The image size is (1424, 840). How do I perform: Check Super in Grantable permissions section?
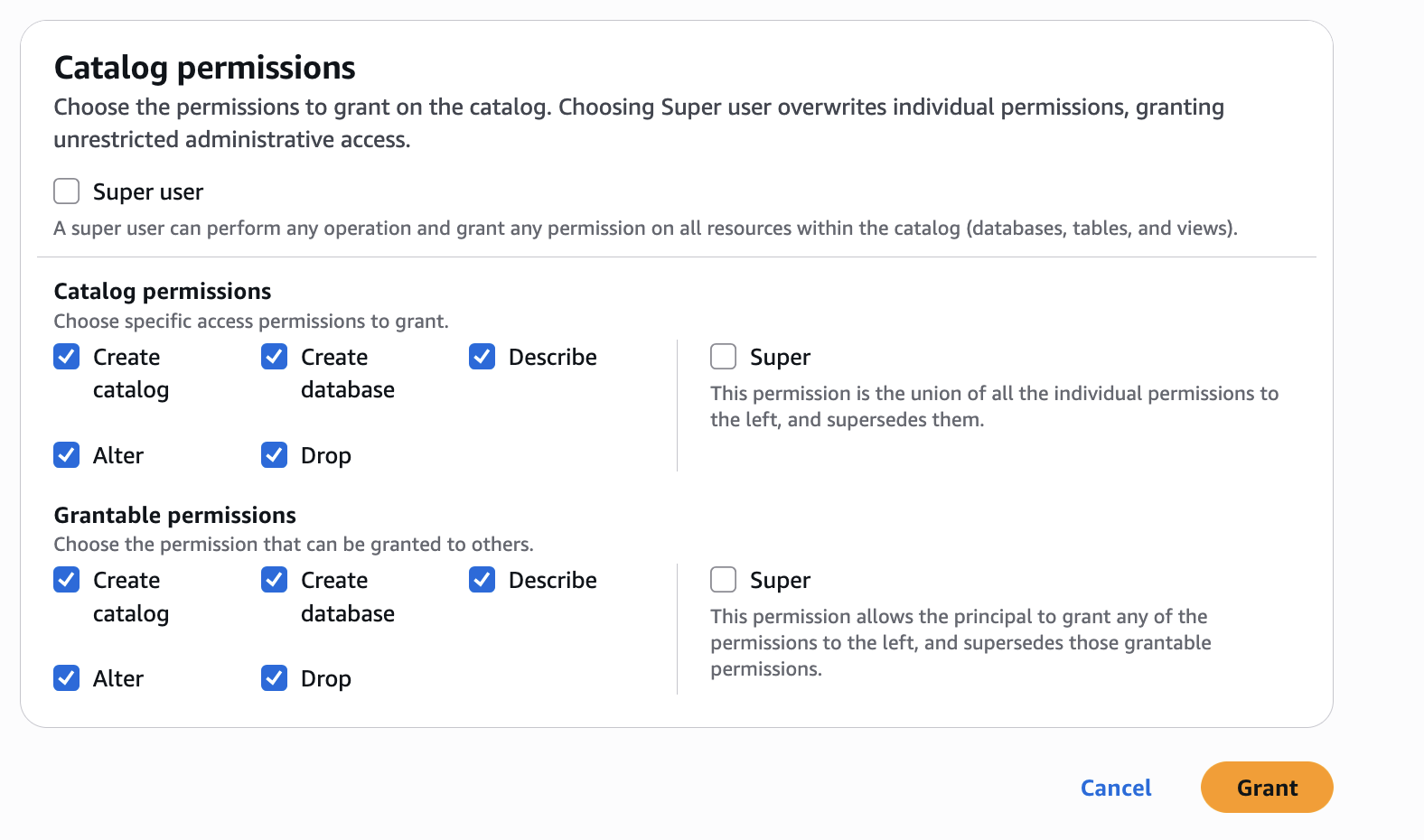point(724,580)
